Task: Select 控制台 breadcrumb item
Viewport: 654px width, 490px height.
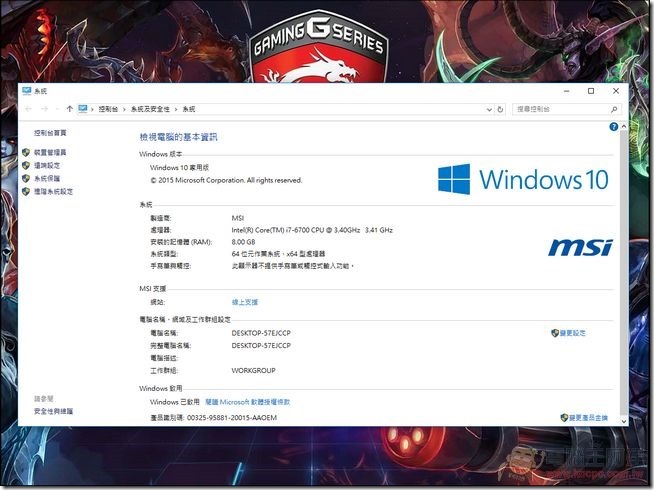Action: click(108, 109)
